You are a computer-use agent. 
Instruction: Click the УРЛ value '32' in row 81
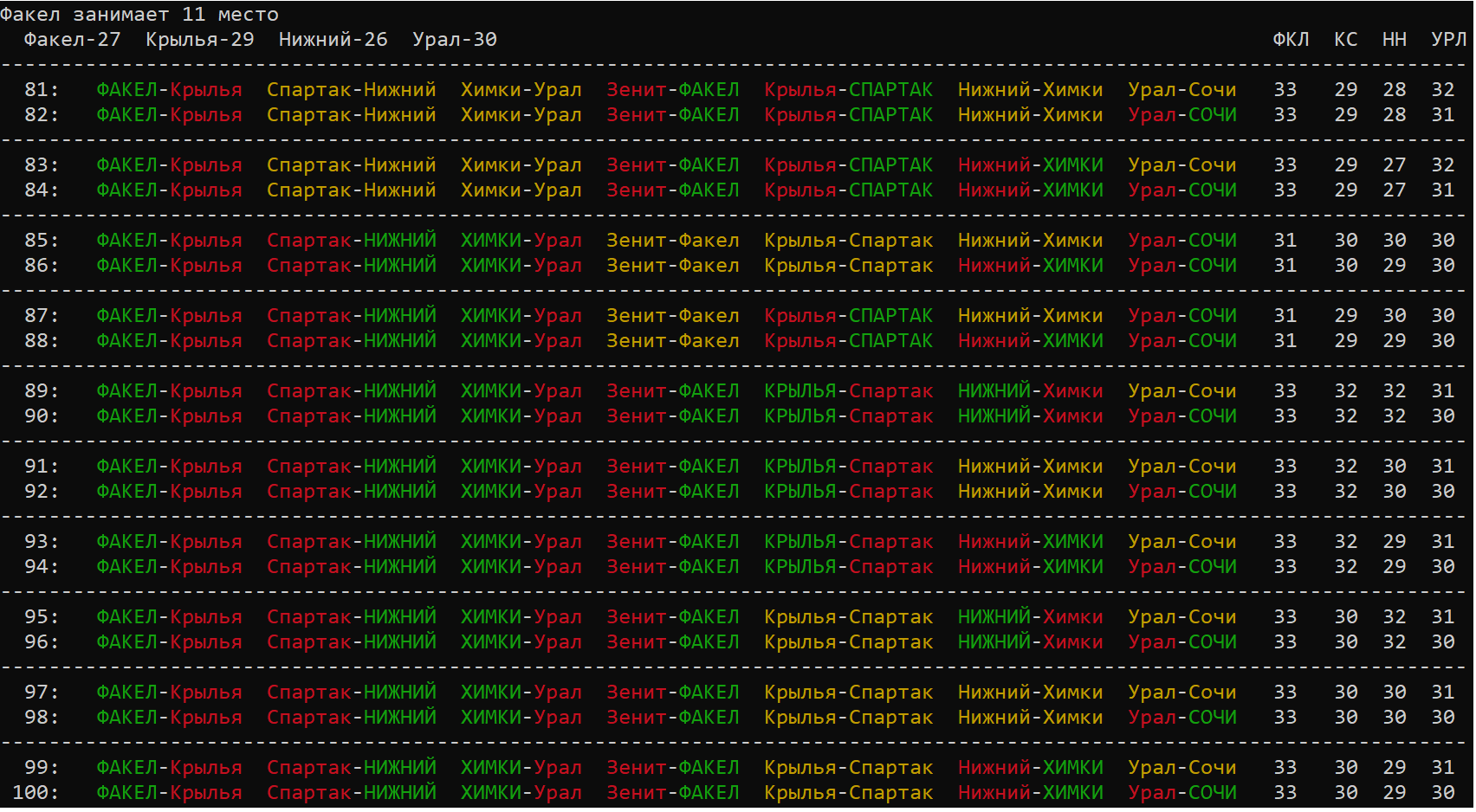point(1442,90)
